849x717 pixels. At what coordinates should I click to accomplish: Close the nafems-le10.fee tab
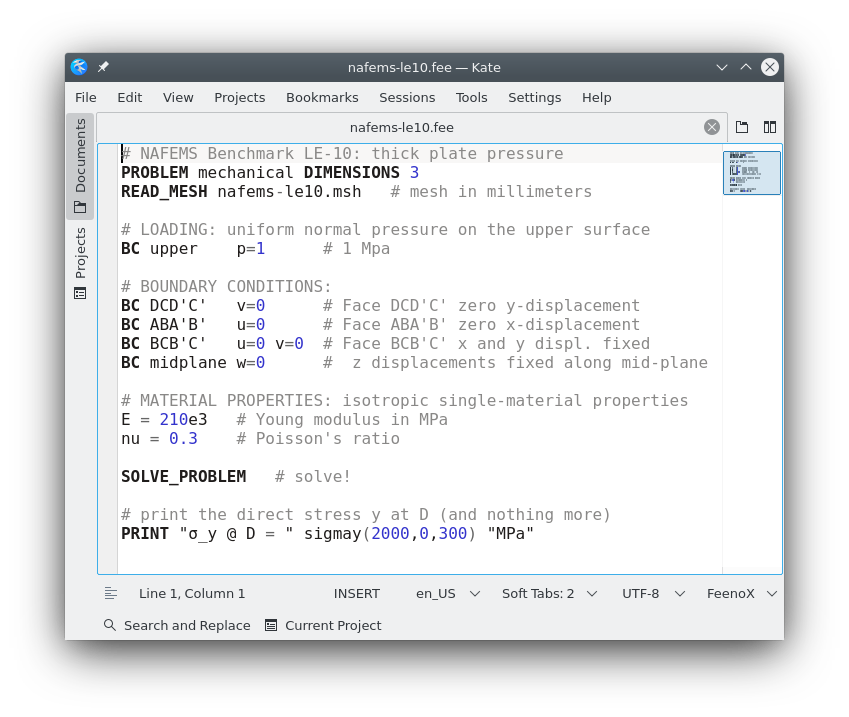(711, 127)
